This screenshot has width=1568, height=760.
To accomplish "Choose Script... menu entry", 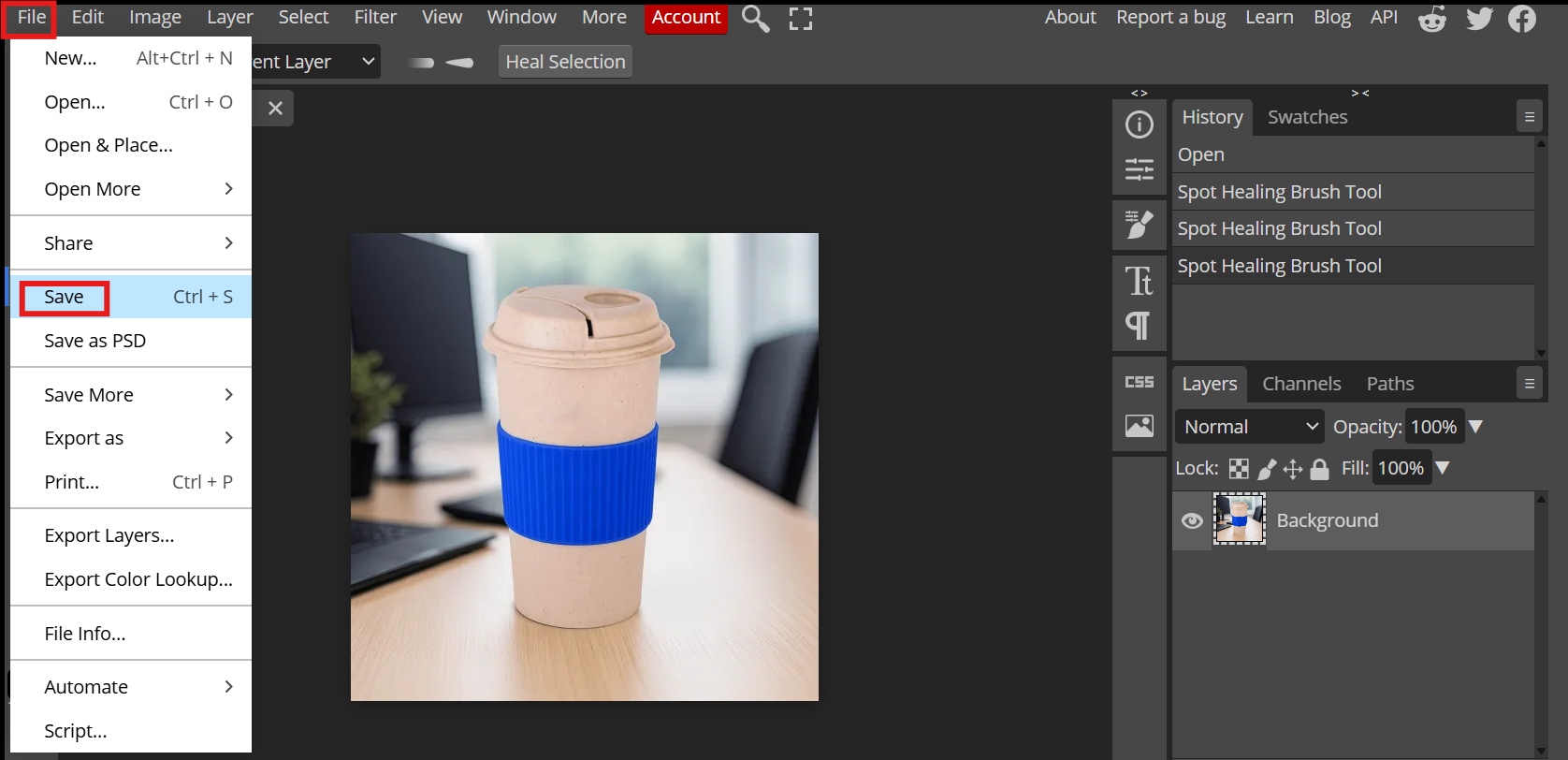I will [x=131, y=731].
